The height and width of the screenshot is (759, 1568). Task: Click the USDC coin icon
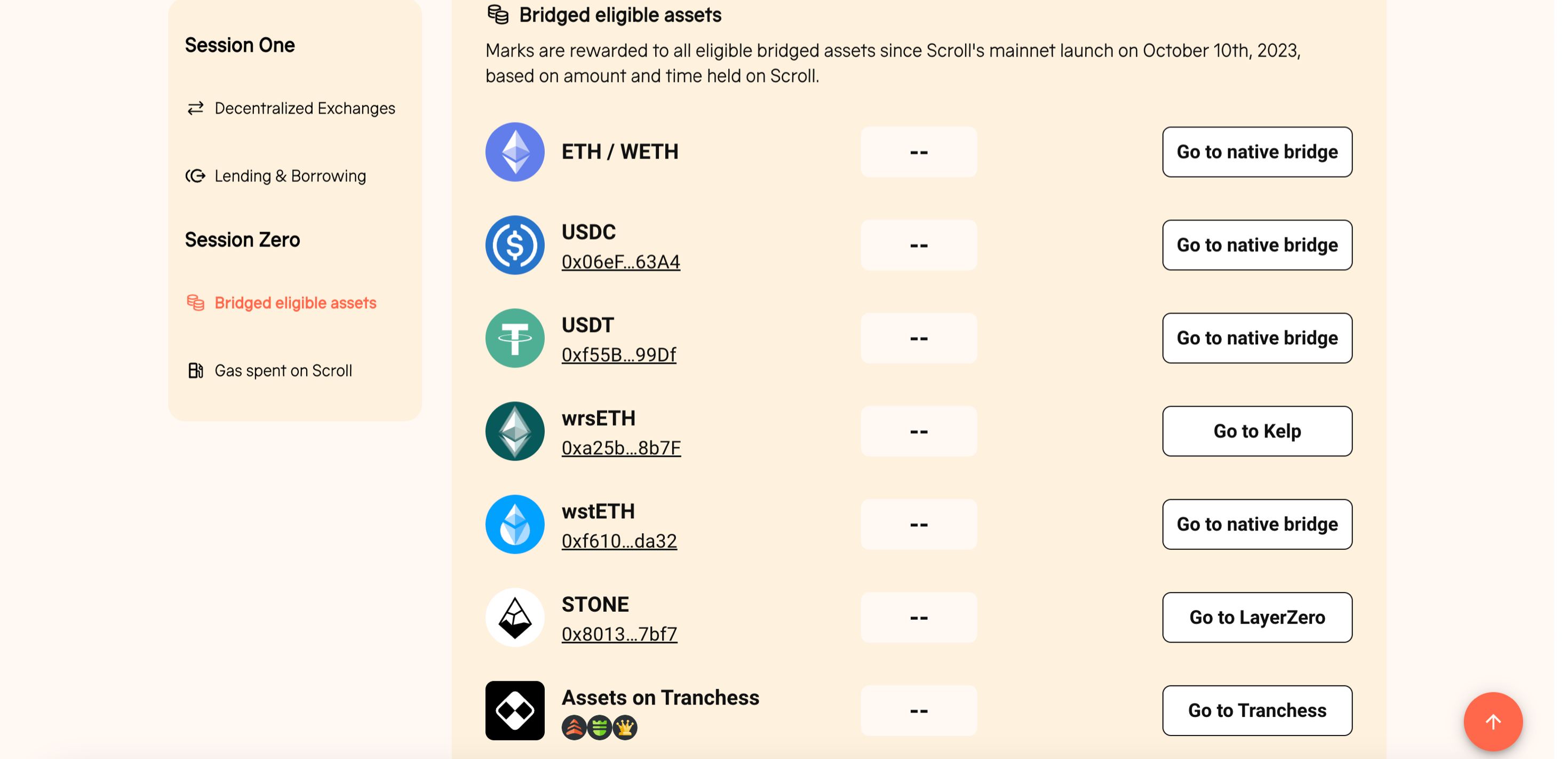tap(515, 245)
